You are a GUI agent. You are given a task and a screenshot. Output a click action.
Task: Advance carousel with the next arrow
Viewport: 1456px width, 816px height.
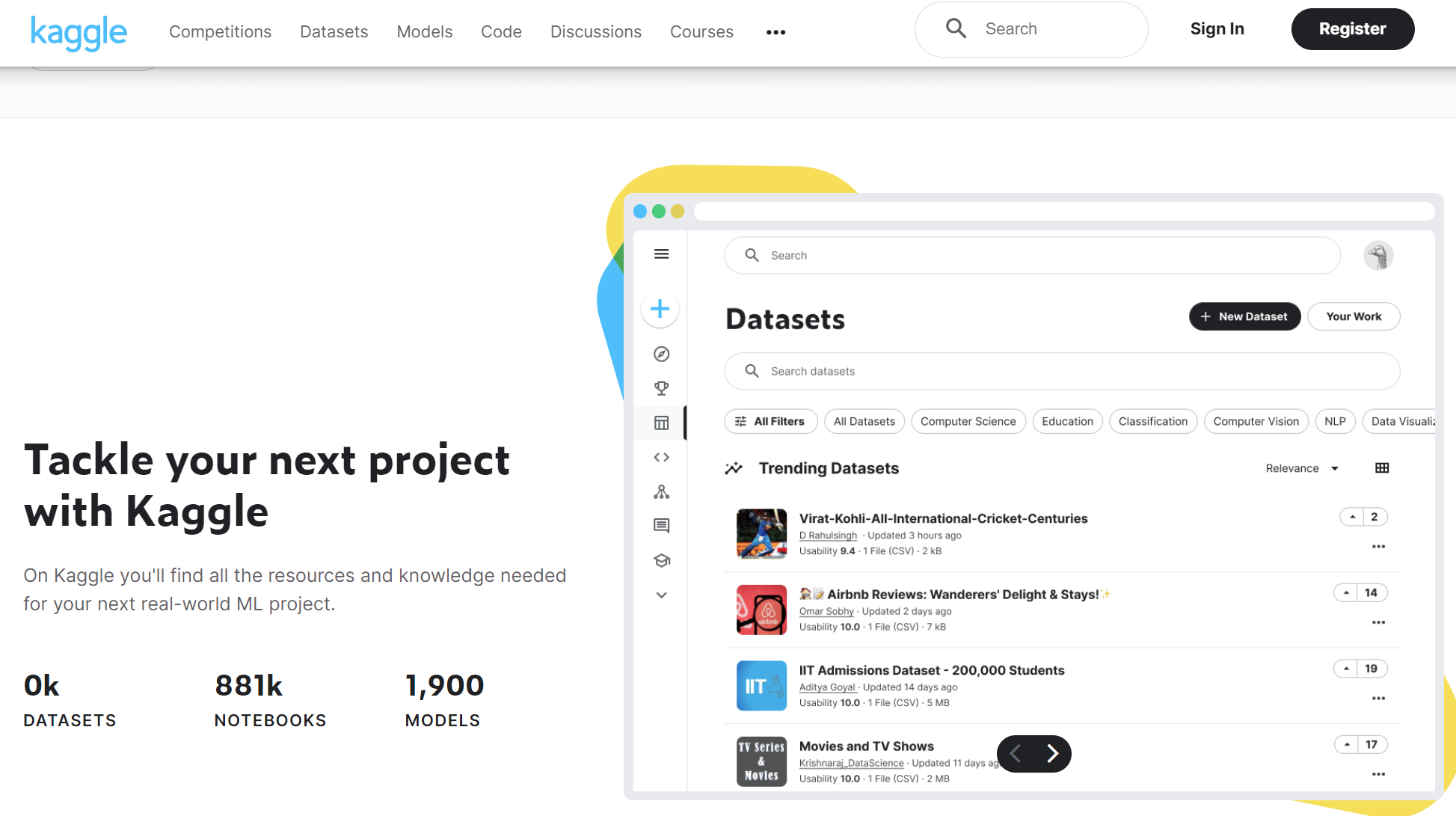tap(1052, 753)
